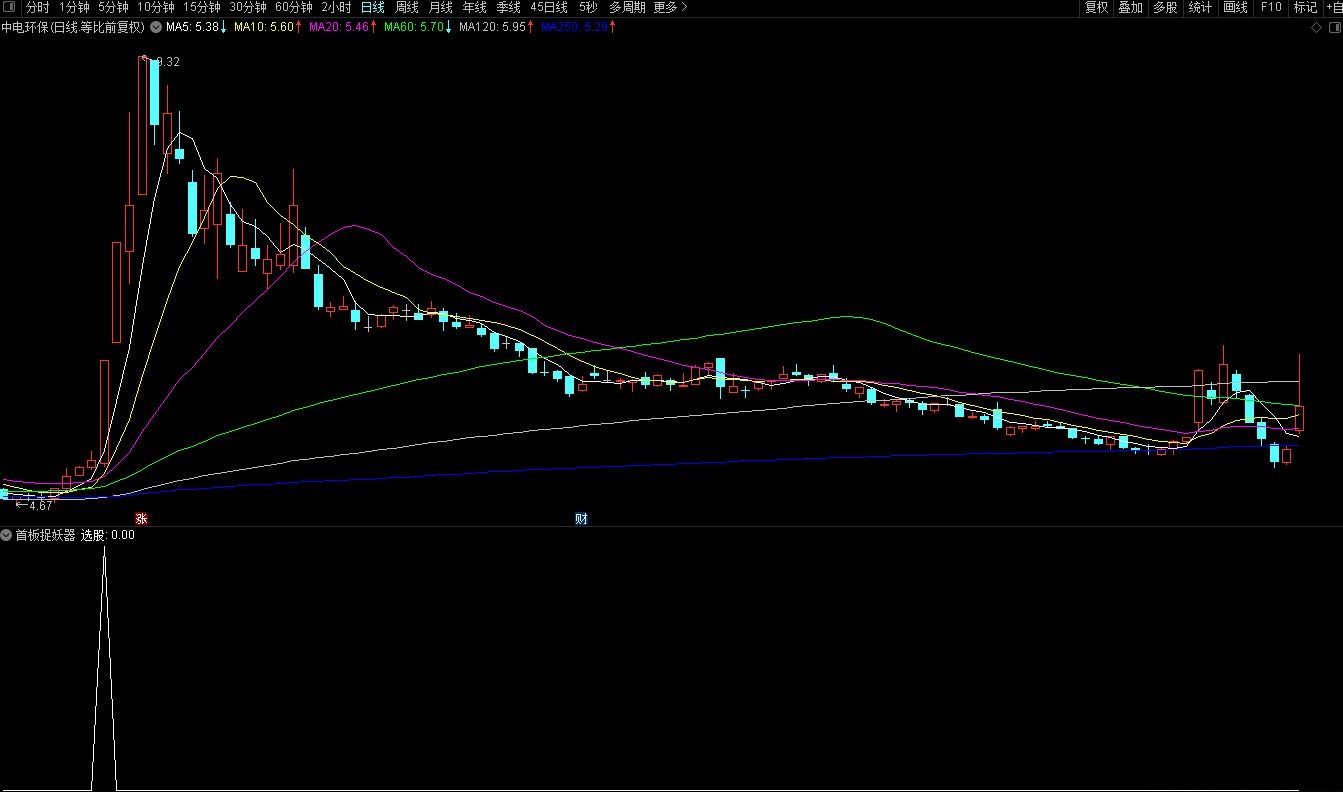Screen dimensions: 1343x792
Task: Click the tallest cyan candle near 9.32 peak
Action: (x=154, y=92)
